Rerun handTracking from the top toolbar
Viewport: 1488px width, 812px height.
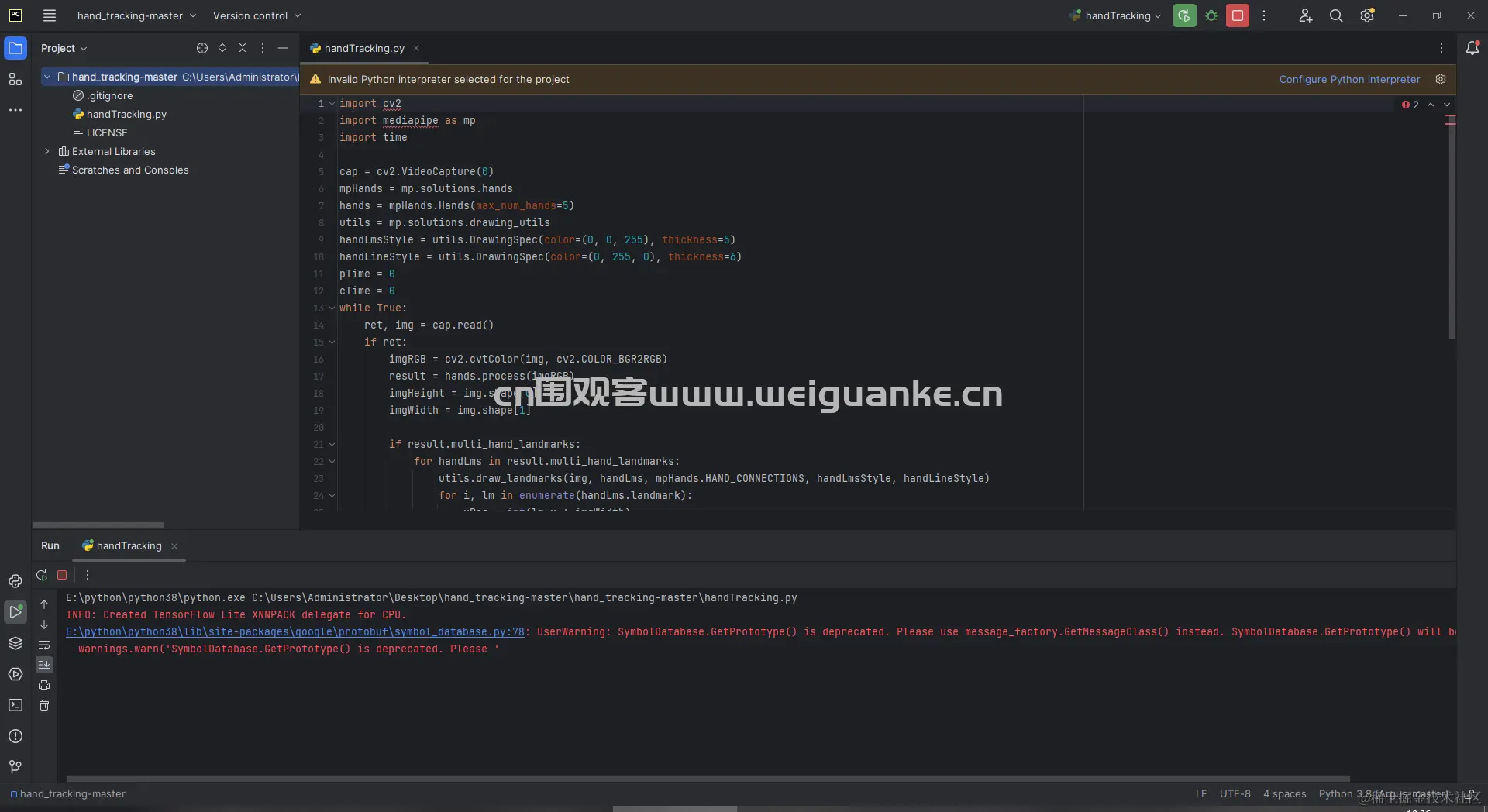click(x=1185, y=15)
